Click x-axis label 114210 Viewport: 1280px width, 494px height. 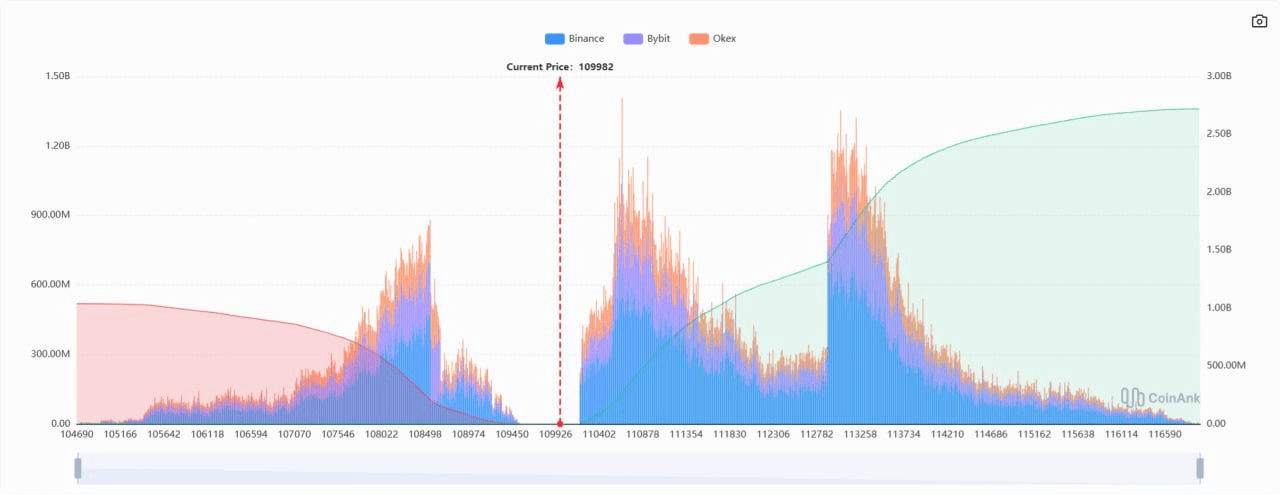[948, 435]
